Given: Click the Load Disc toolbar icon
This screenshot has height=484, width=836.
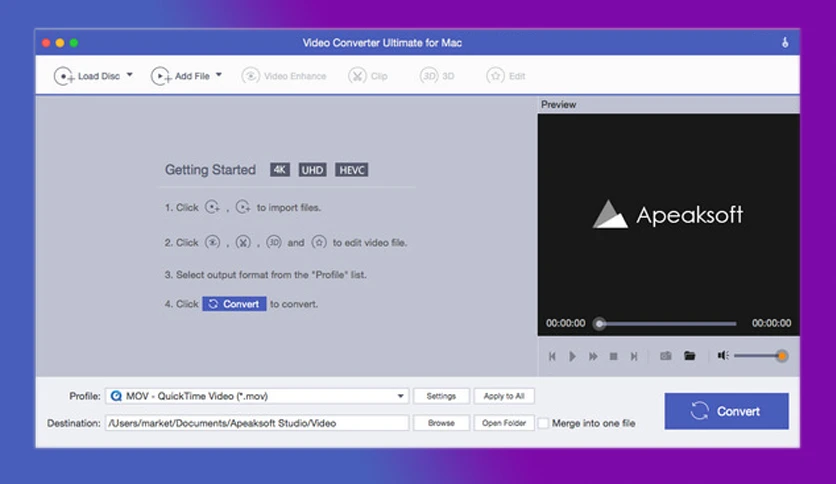Looking at the screenshot, I should tap(63, 76).
